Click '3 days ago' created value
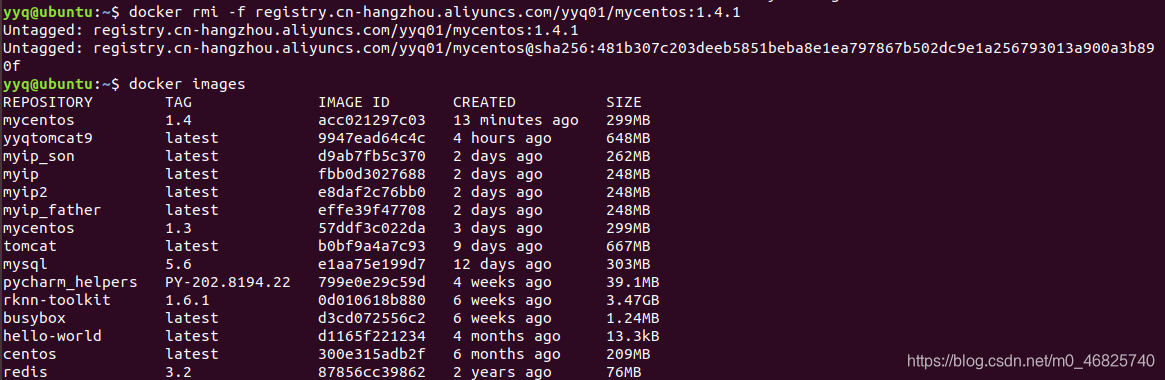The width and height of the screenshot is (1165, 380). [x=497, y=228]
